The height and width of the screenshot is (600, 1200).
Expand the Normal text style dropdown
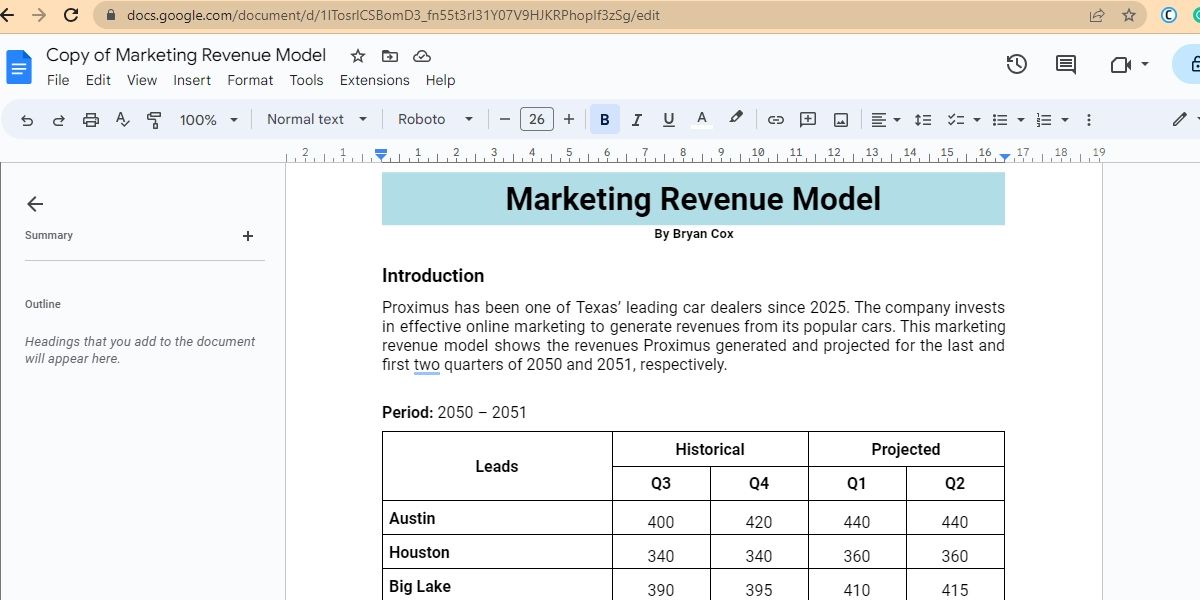tap(316, 119)
